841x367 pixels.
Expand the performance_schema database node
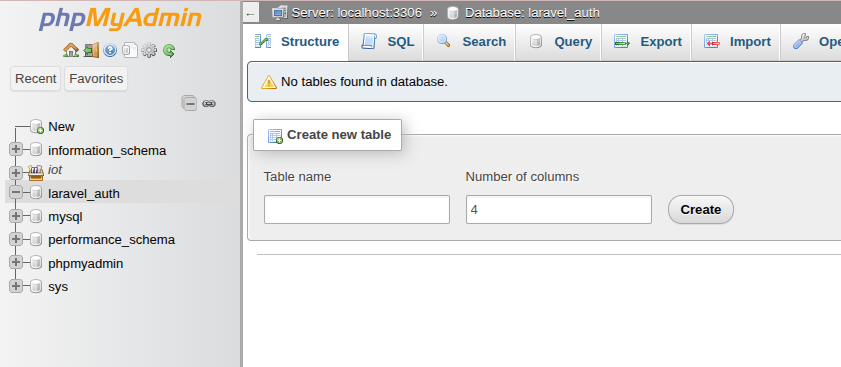[x=16, y=239]
